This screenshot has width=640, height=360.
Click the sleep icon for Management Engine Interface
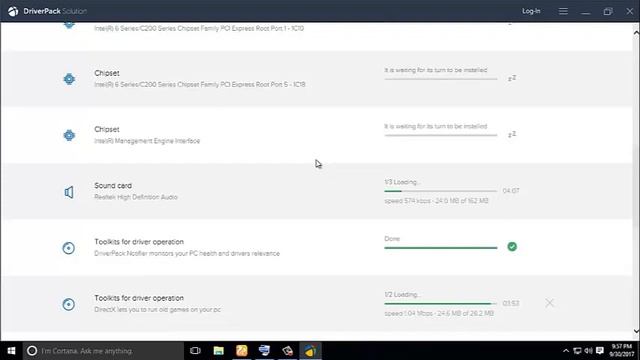[512, 134]
